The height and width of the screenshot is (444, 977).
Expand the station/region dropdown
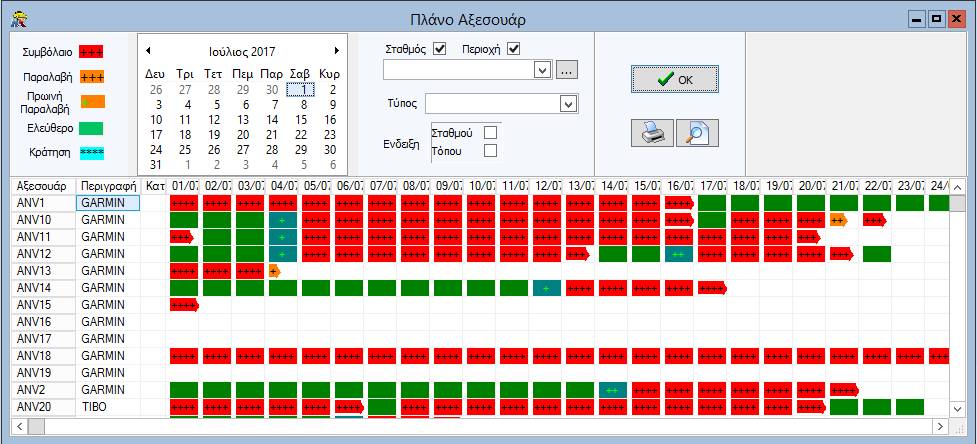click(x=543, y=70)
